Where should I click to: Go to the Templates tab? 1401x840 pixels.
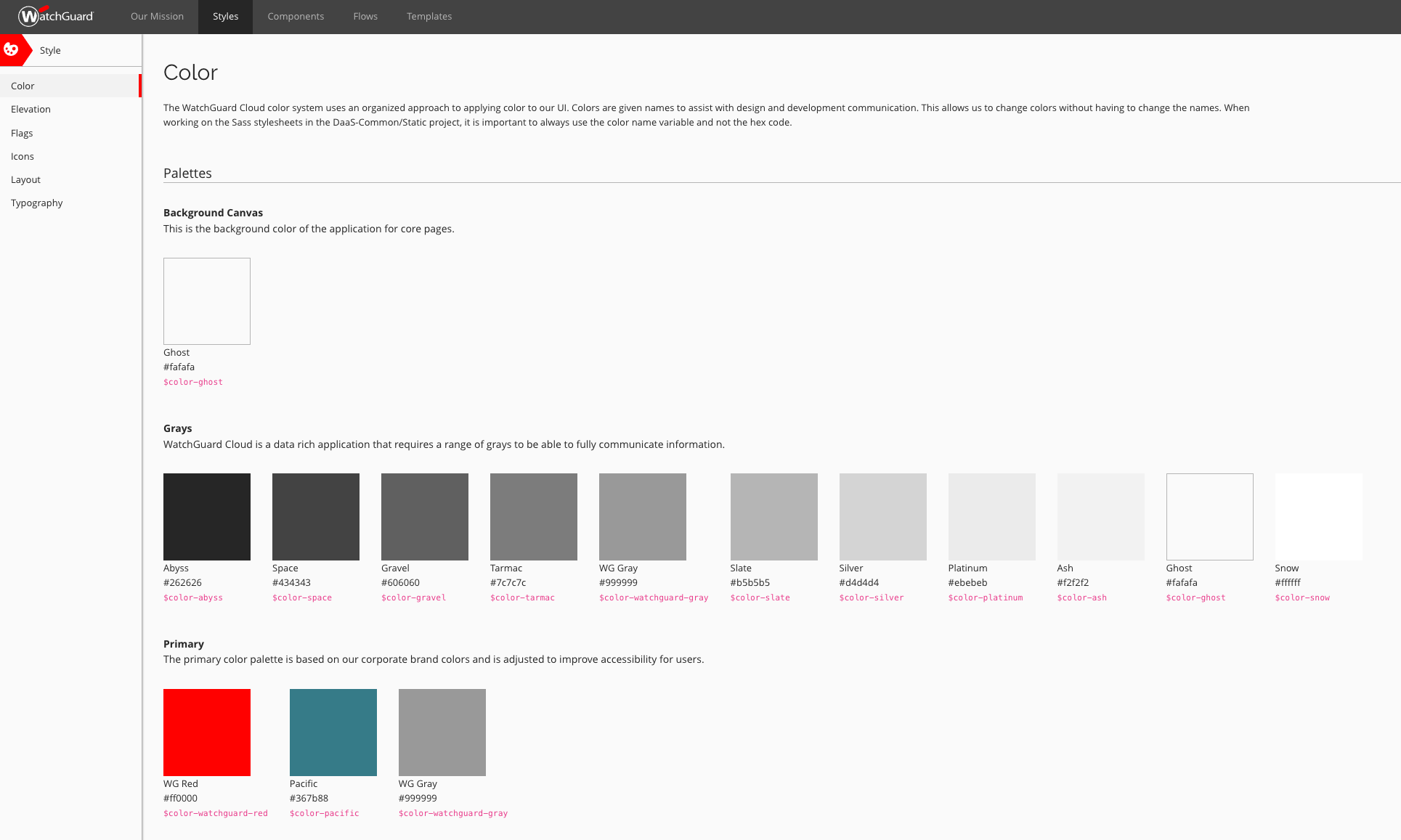[x=429, y=16]
